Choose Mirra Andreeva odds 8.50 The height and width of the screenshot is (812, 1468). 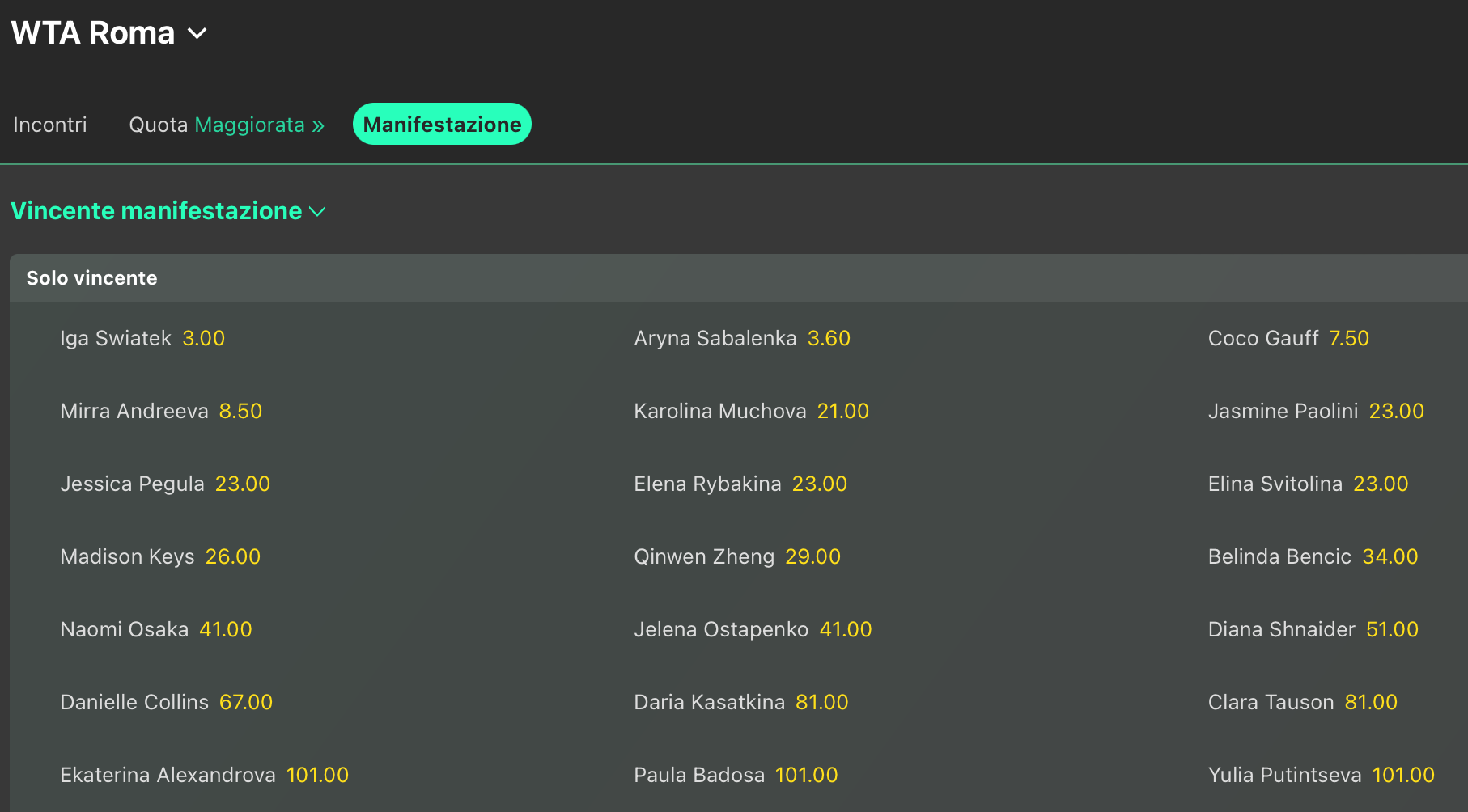(x=240, y=411)
